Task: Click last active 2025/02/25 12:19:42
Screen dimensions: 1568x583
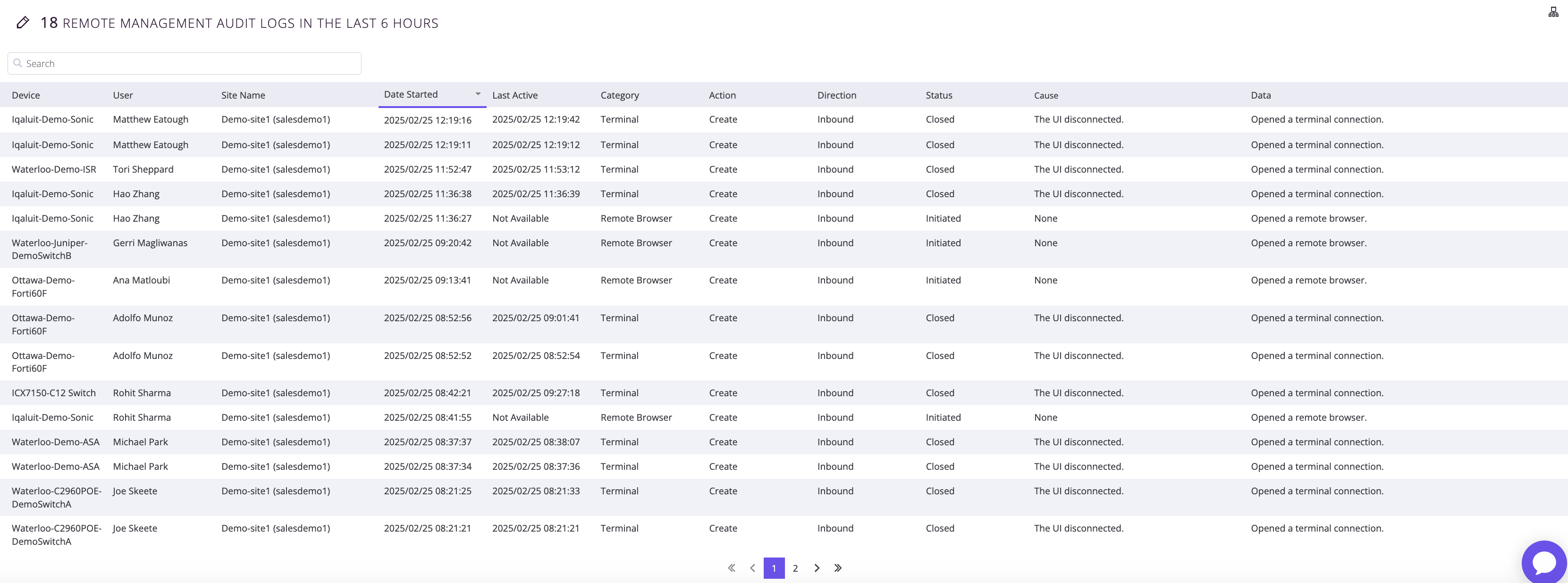Action: coord(536,119)
